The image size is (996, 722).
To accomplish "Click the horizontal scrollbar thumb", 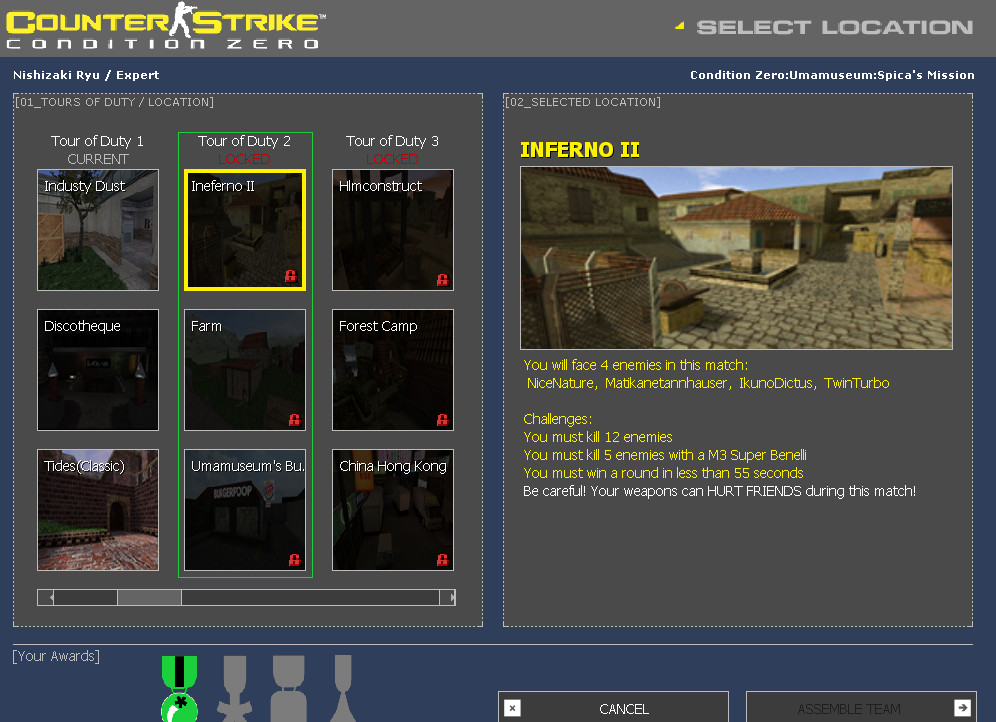I will [149, 597].
